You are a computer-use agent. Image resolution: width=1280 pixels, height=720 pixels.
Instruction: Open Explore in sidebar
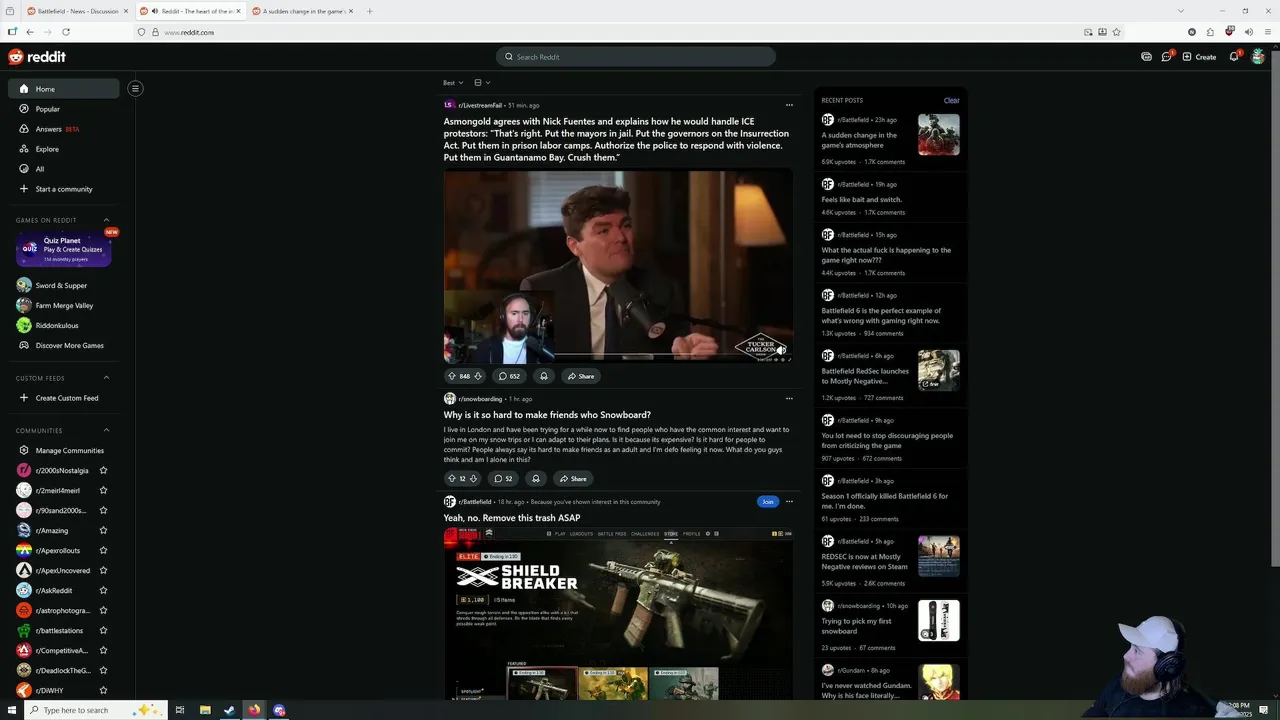click(64, 149)
